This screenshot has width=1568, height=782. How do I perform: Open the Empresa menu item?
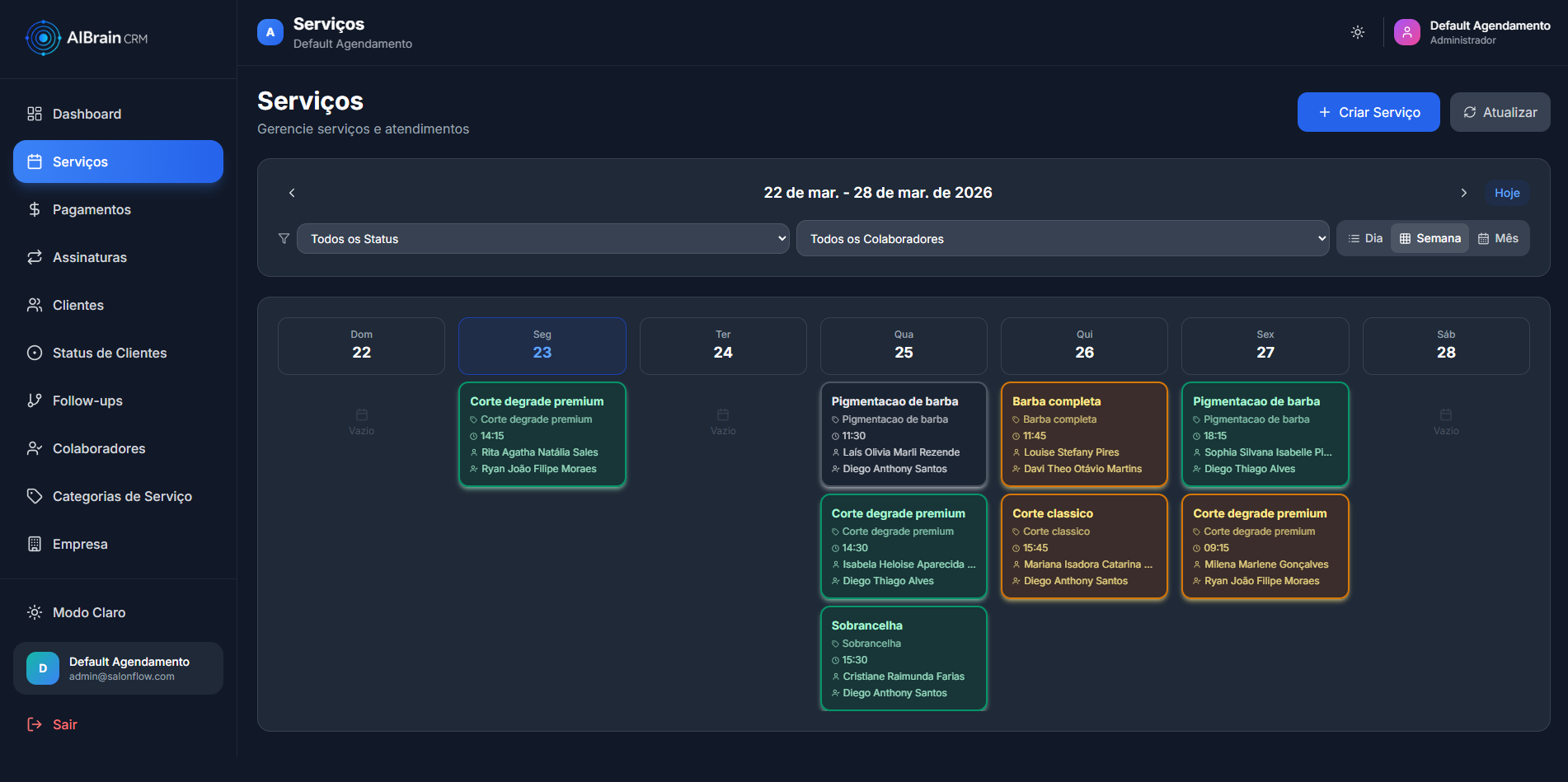118,544
